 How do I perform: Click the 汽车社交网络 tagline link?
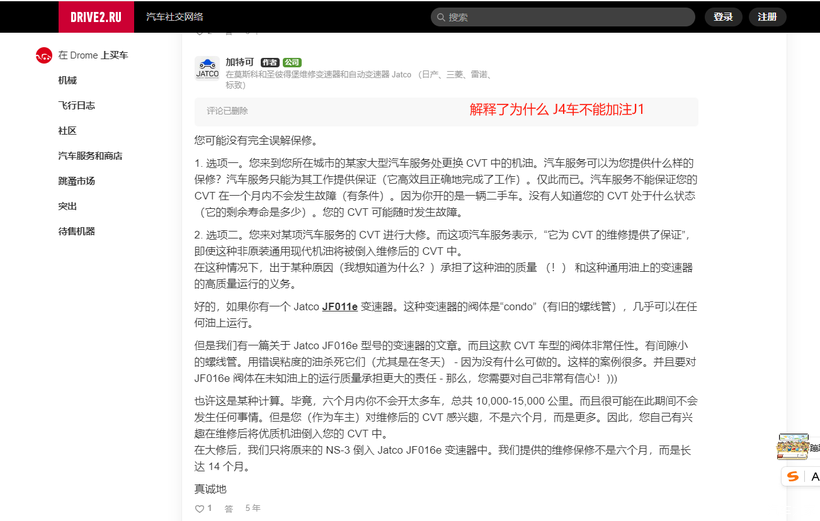coord(175,17)
